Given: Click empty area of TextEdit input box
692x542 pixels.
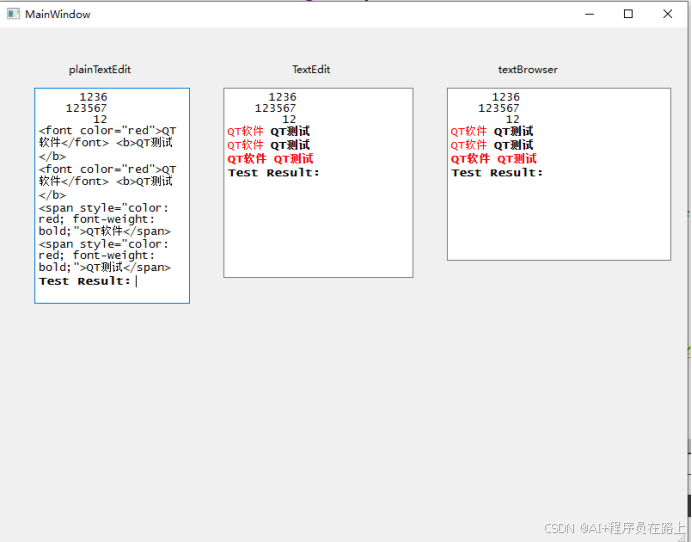Looking at the screenshot, I should [318, 227].
